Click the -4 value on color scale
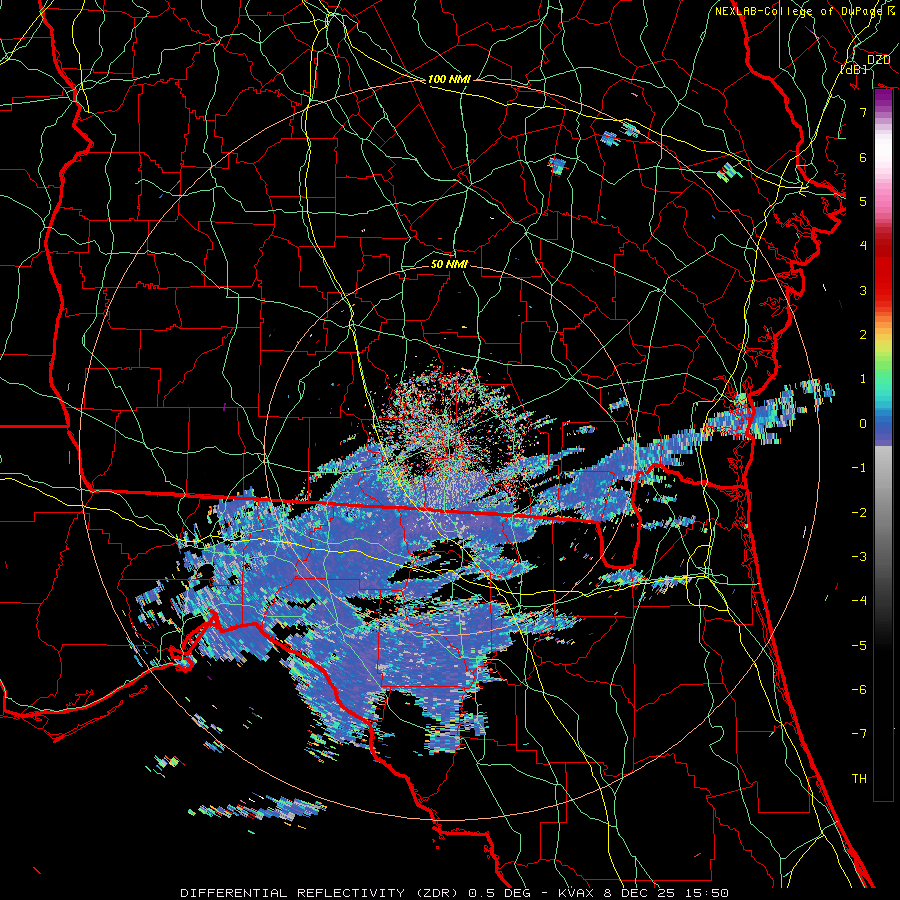The width and height of the screenshot is (900, 900). (859, 601)
